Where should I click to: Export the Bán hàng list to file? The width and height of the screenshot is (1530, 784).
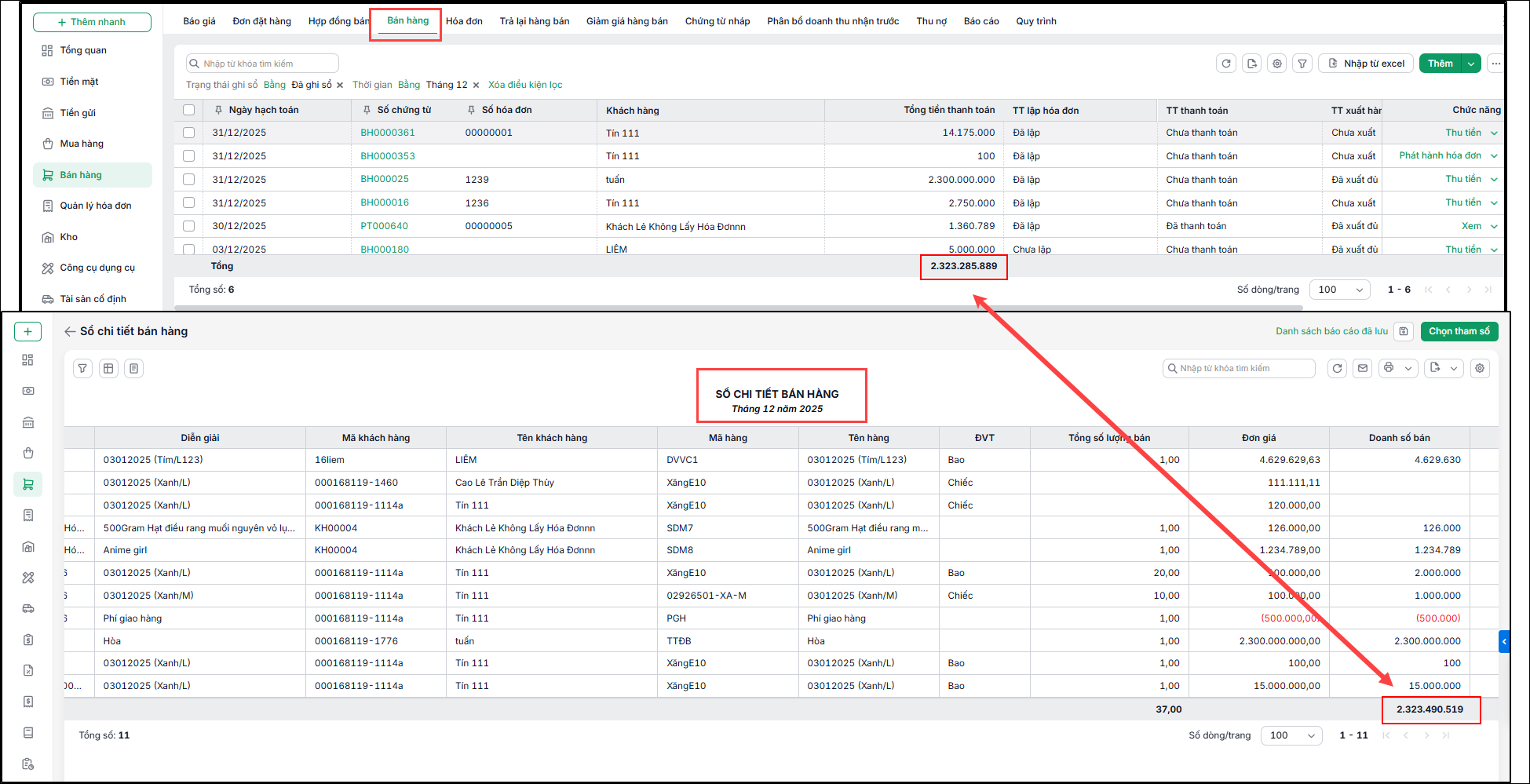(1252, 64)
